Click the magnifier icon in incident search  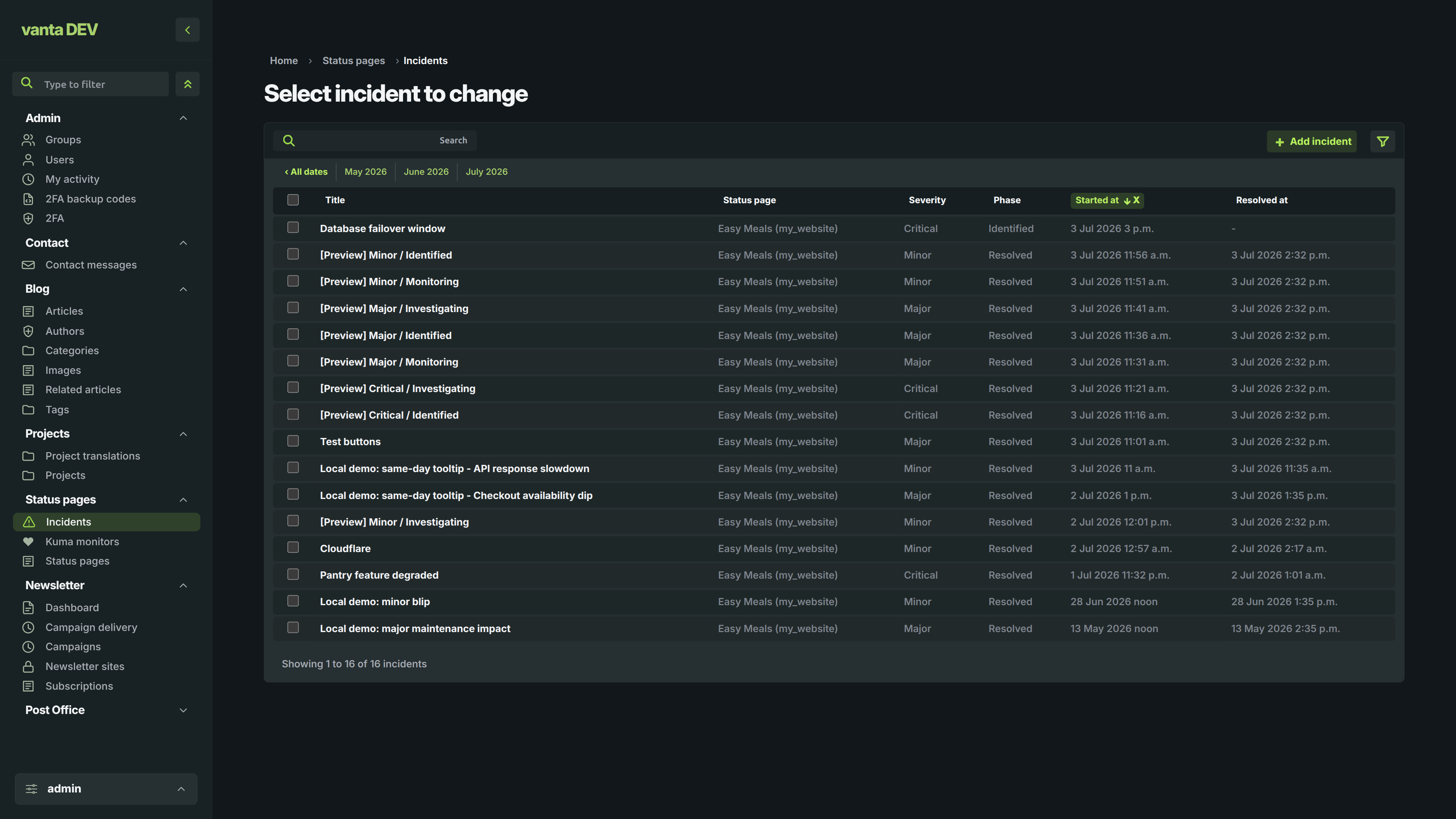pos(289,140)
